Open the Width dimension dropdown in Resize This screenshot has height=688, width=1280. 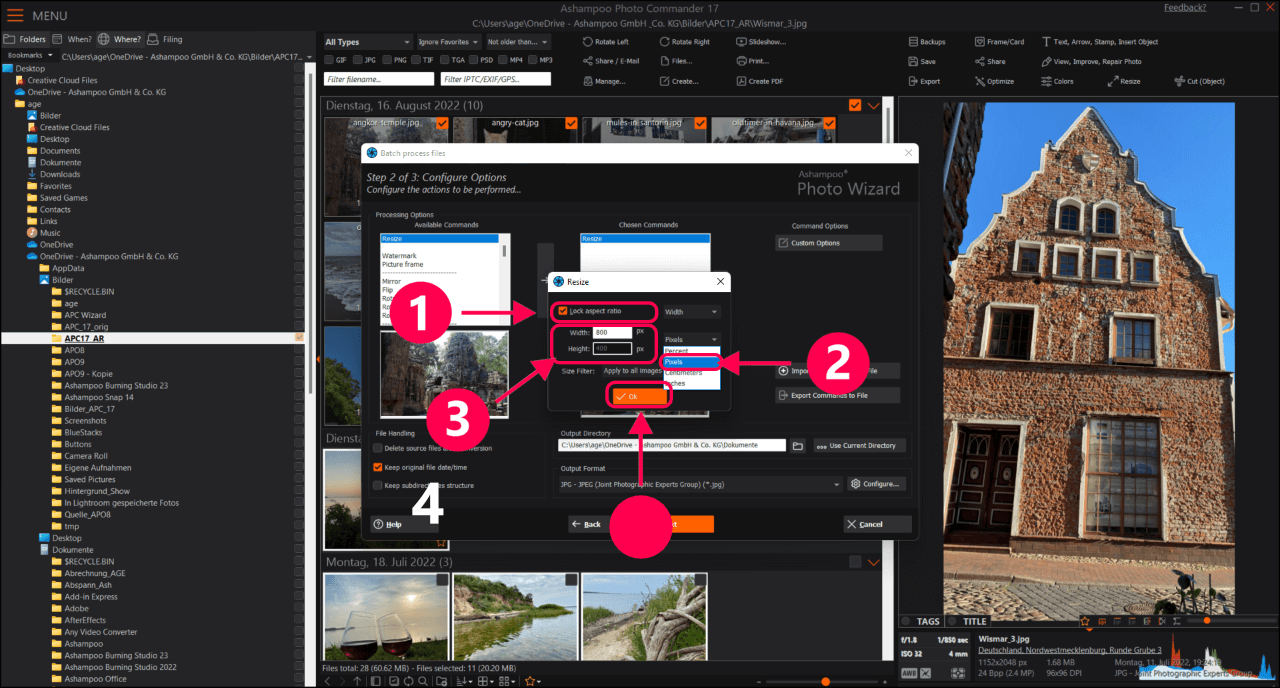click(691, 312)
